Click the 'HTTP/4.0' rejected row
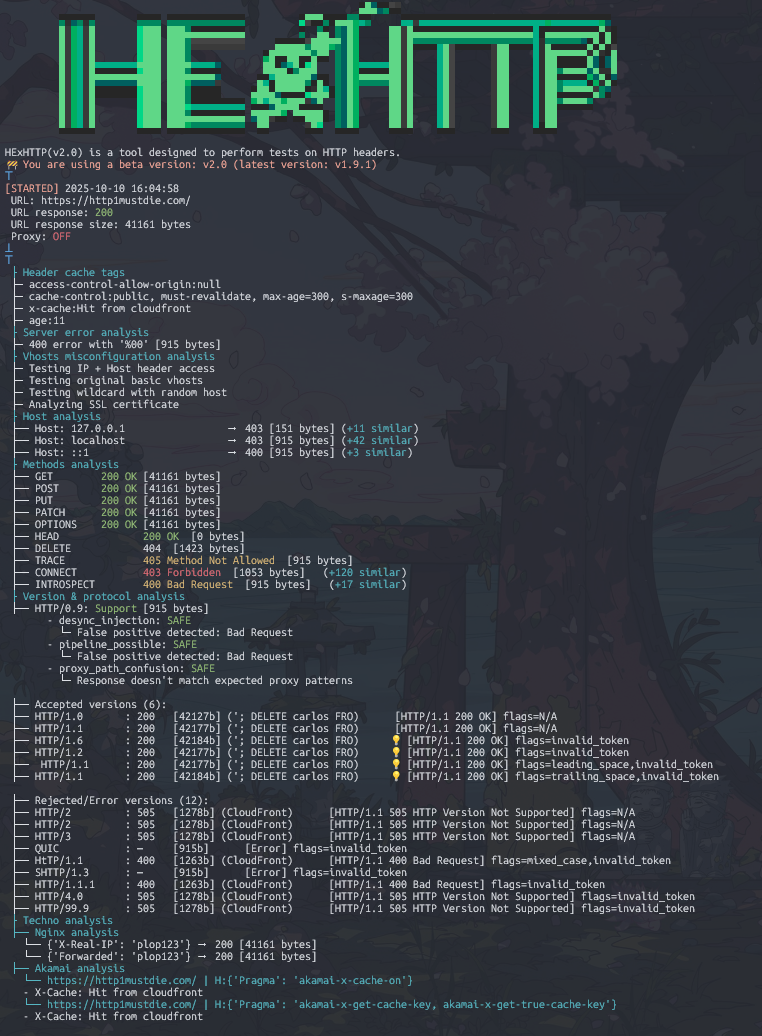 pos(365,897)
